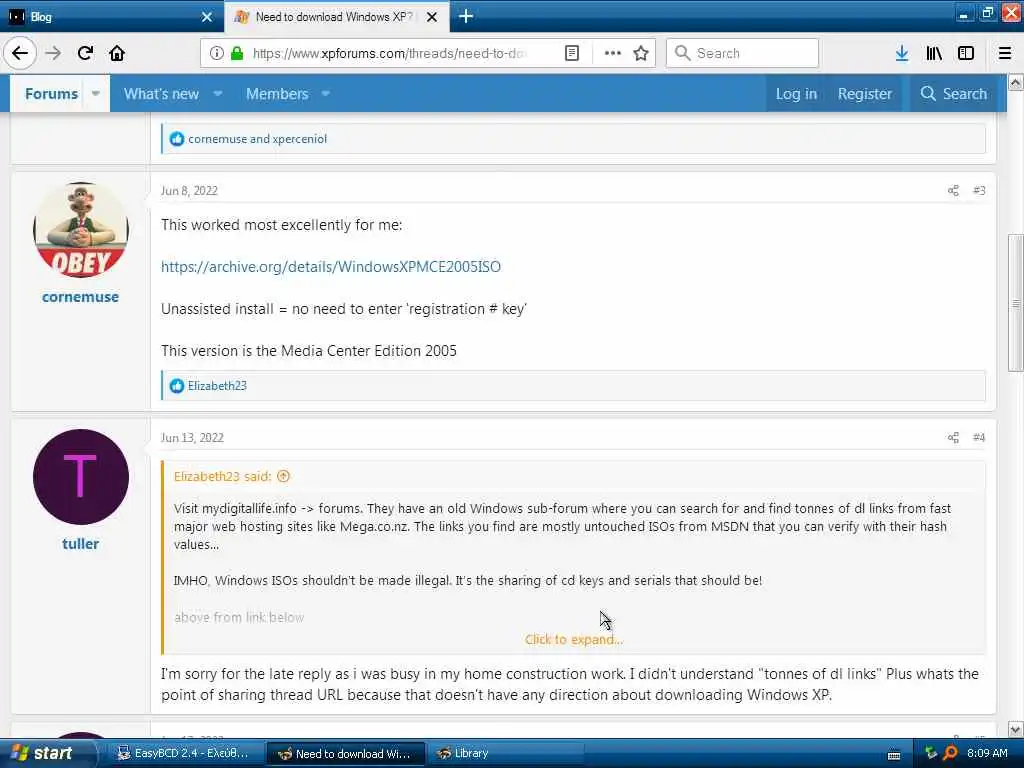Image resolution: width=1024 pixels, height=768 pixels.
Task: Share post #3 via share icon
Action: (x=953, y=191)
